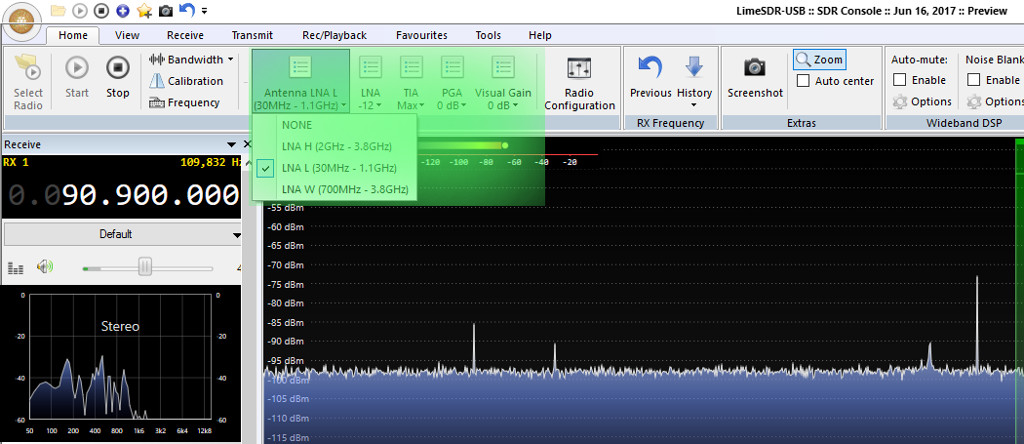The width and height of the screenshot is (1024, 444).
Task: Open the Bandwidth dropdown
Action: [x=191, y=59]
